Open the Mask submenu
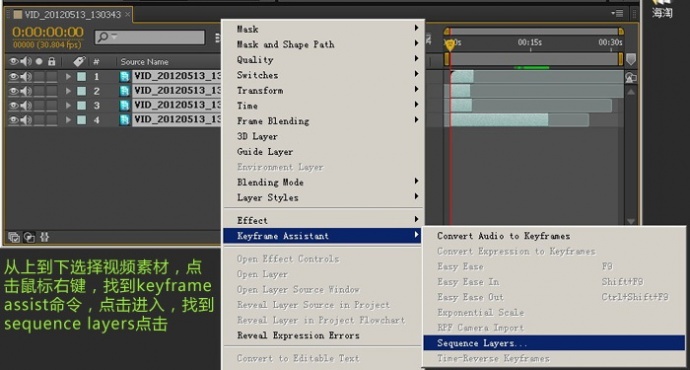 coord(323,29)
